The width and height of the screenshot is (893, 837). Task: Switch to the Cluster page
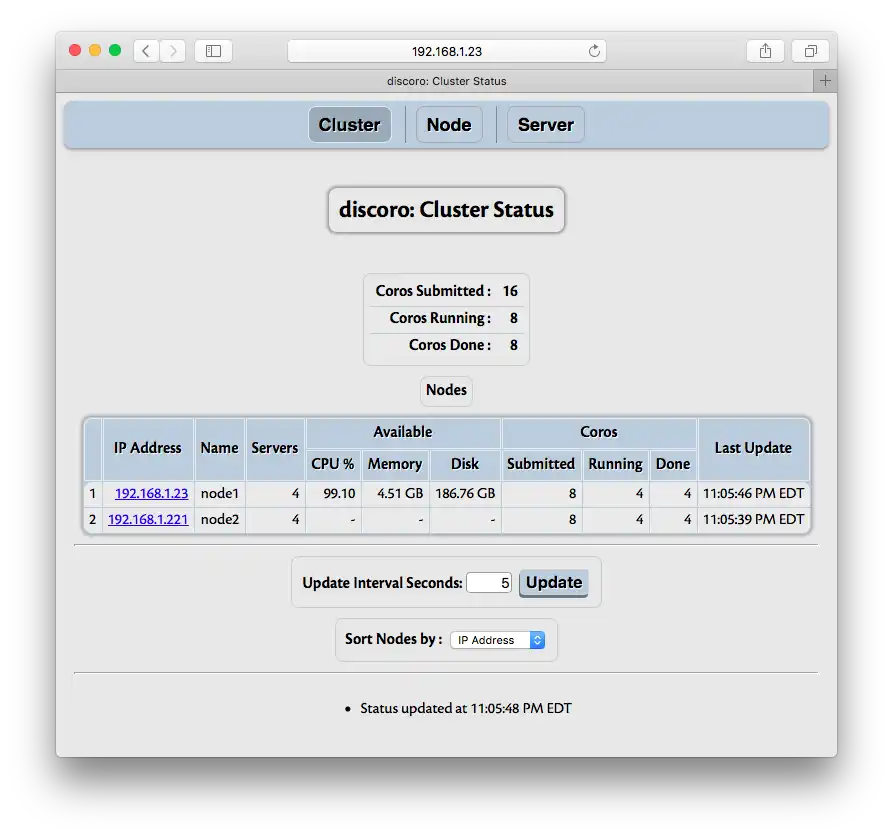click(349, 125)
